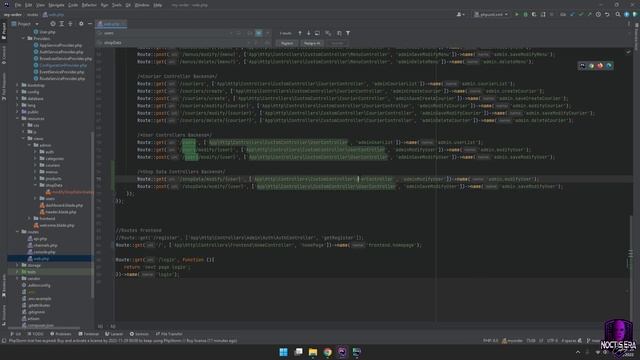Open the Tools menu
Screen dimensions: 640x360
point(117,5)
